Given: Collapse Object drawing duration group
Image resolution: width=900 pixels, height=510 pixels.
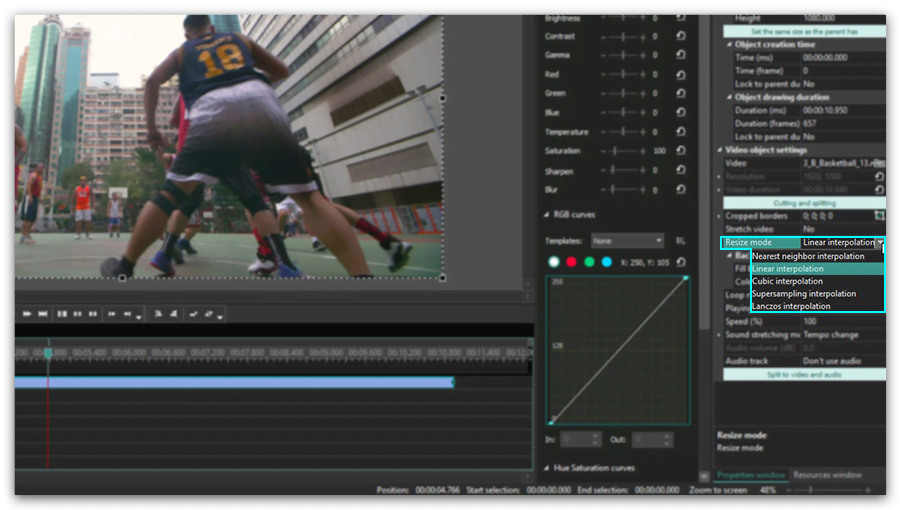Looking at the screenshot, I should tap(729, 97).
